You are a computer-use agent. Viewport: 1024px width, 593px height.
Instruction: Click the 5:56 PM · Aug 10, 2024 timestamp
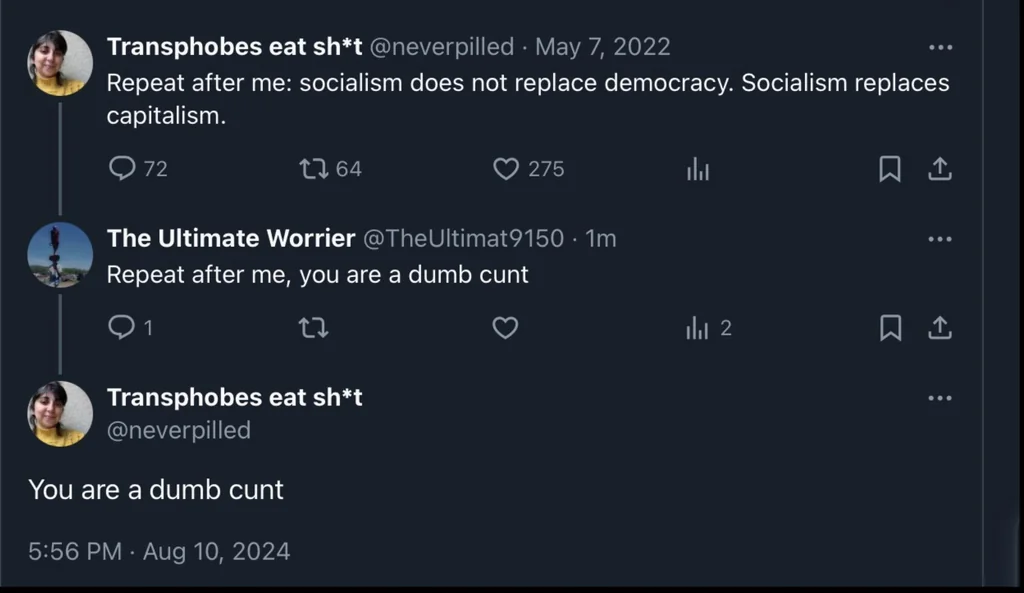[x=159, y=551]
